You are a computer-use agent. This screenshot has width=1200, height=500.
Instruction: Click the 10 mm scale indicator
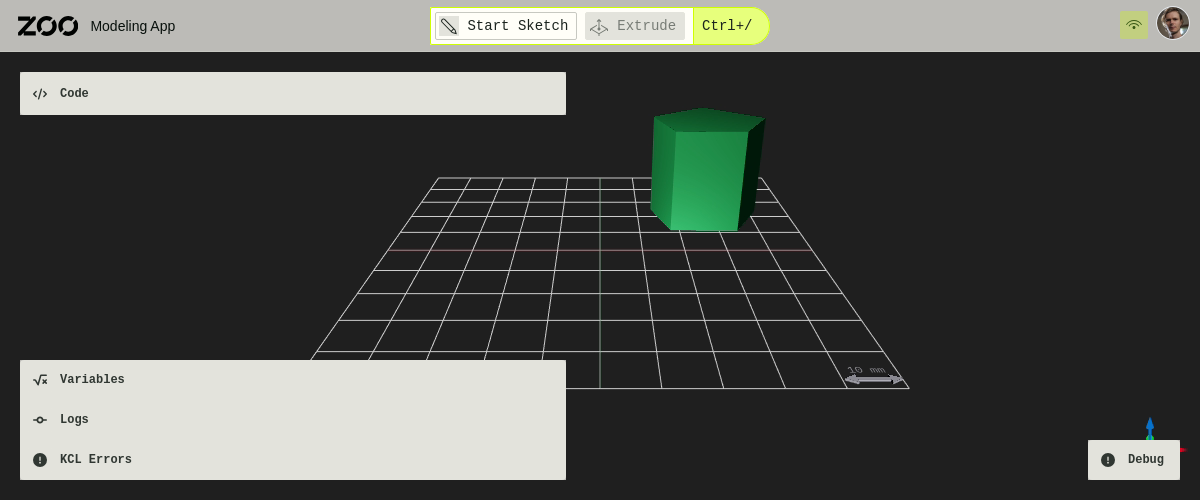(x=874, y=376)
